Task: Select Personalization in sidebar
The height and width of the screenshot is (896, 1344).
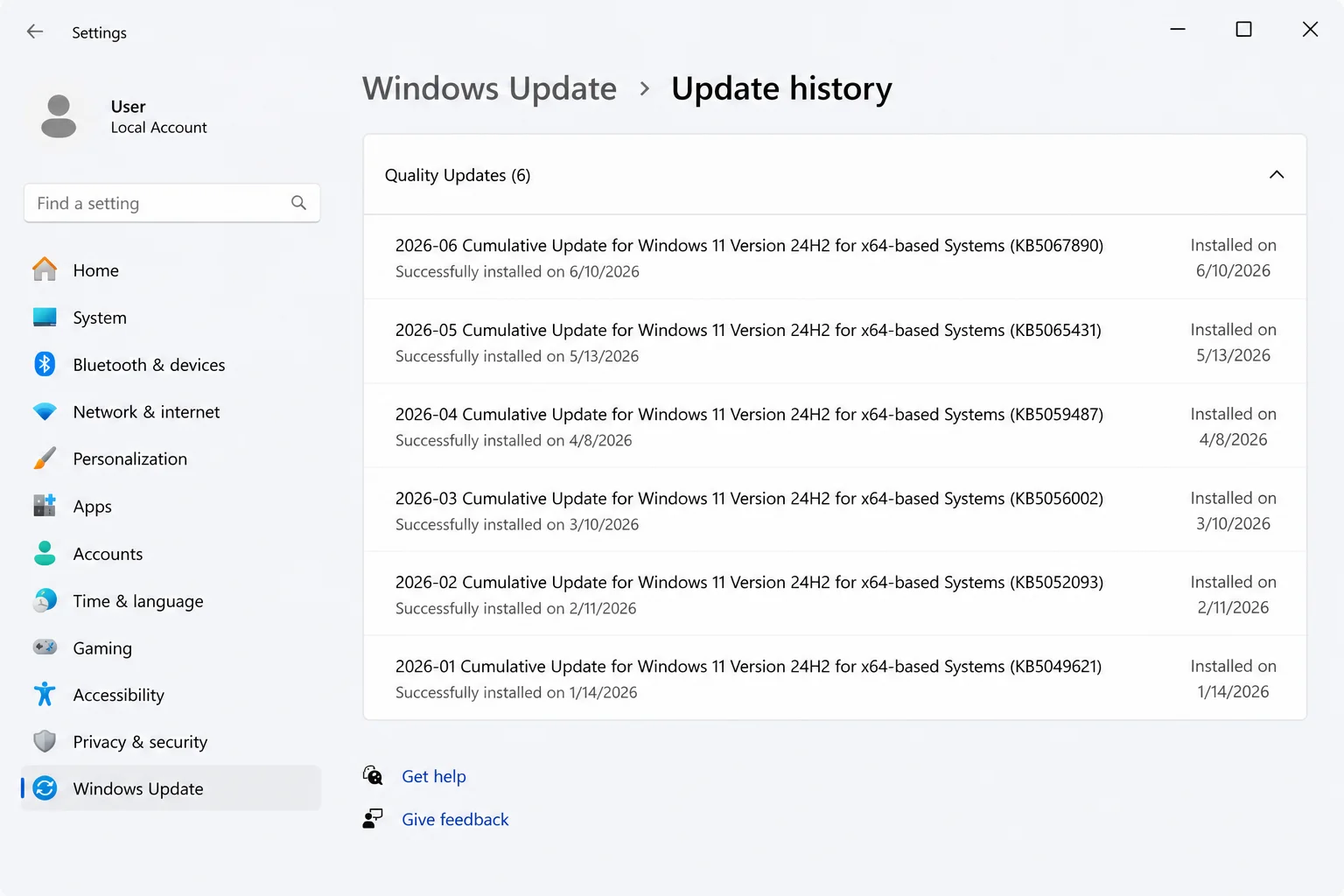Action: tap(171, 459)
